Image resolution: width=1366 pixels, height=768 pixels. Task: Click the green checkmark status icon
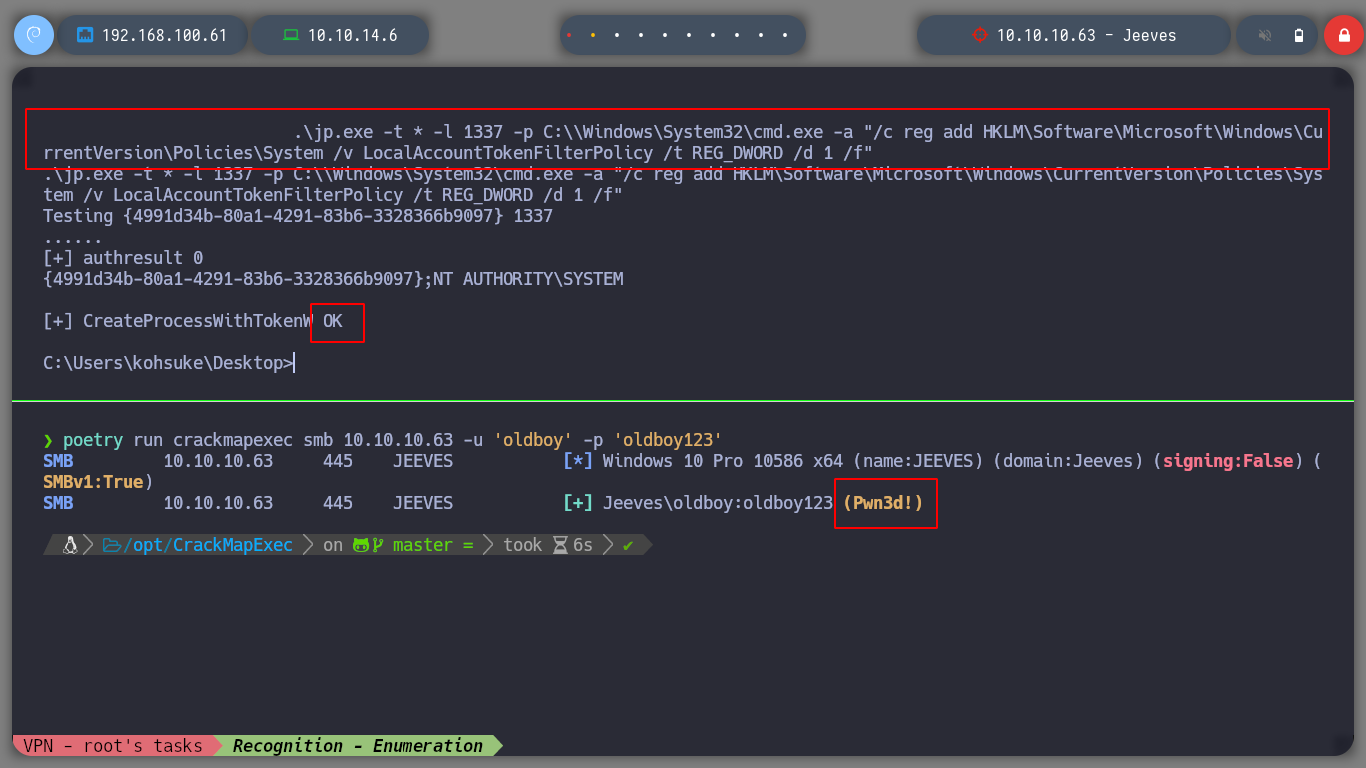click(628, 545)
